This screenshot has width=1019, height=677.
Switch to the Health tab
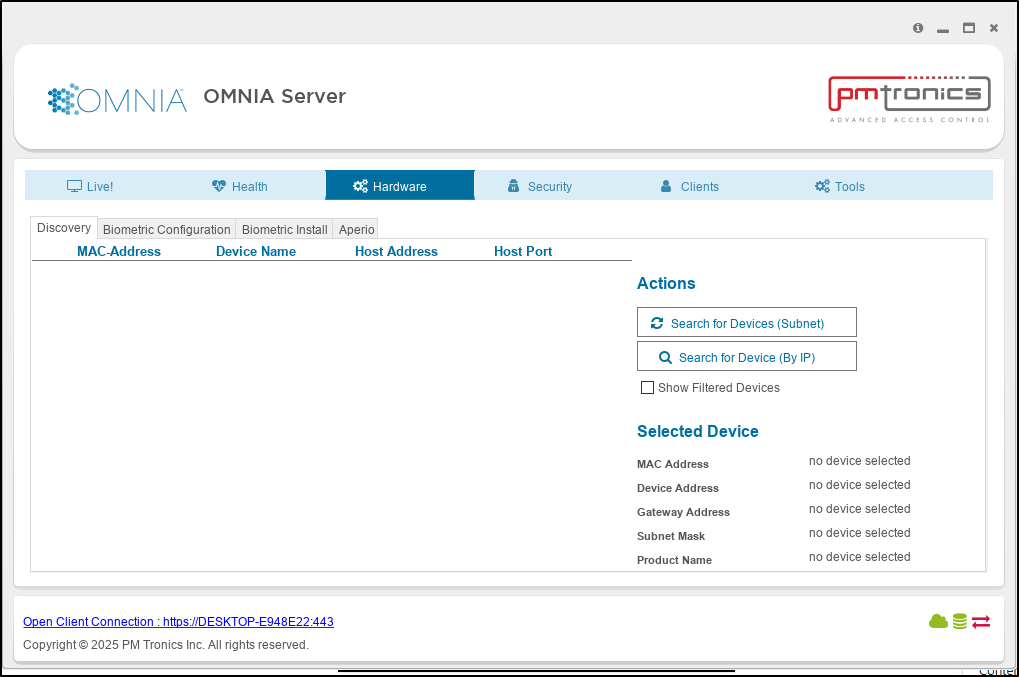pos(240,186)
